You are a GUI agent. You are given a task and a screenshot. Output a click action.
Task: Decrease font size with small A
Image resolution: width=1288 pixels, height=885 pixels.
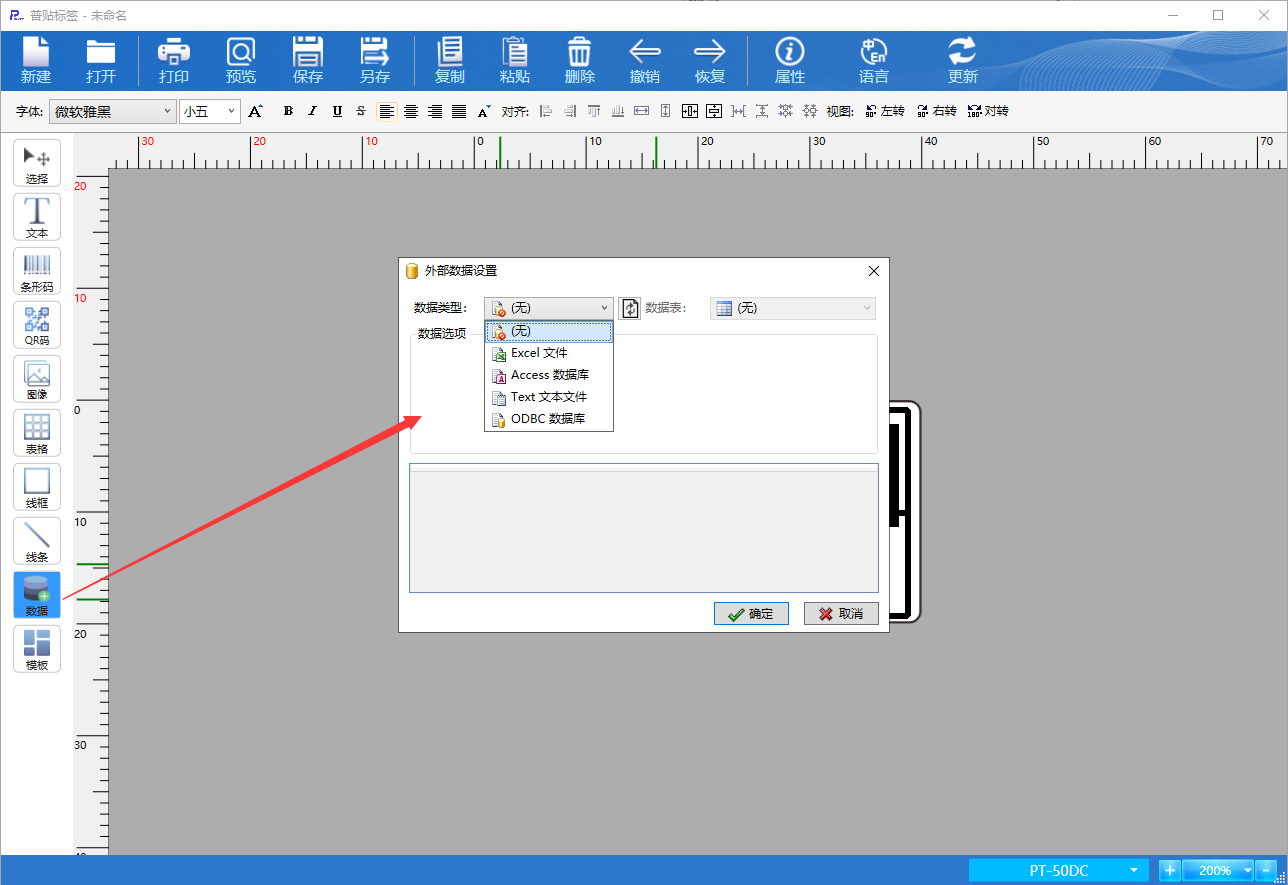pyautogui.click(x=484, y=111)
